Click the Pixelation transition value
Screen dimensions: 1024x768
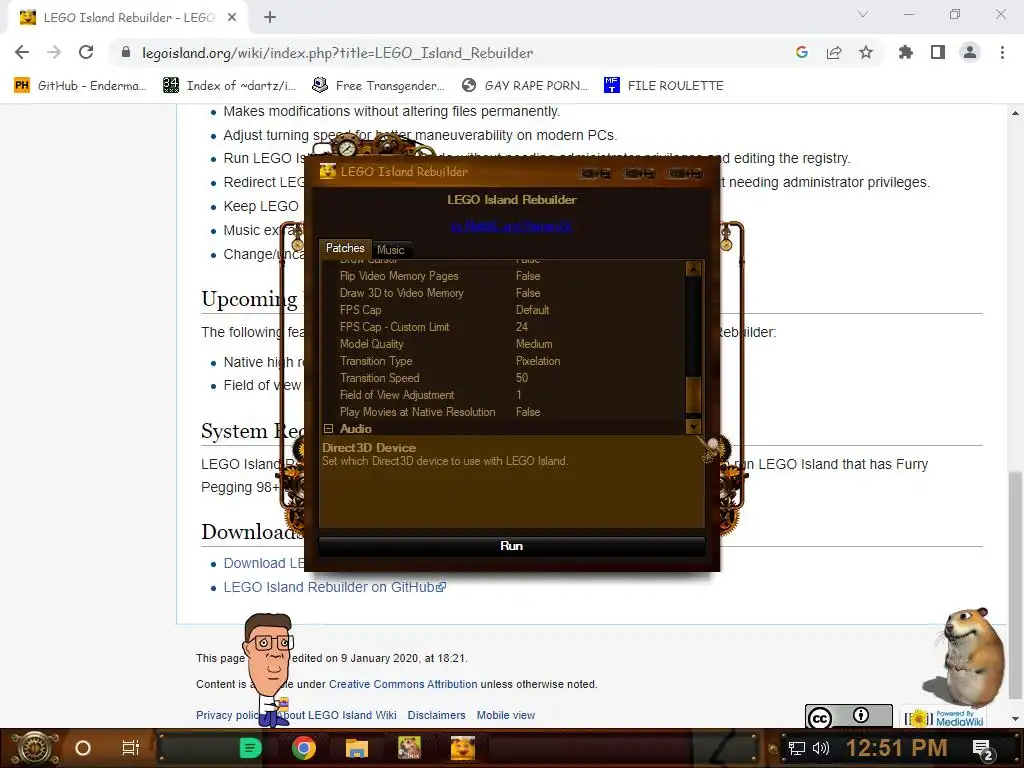click(x=538, y=361)
